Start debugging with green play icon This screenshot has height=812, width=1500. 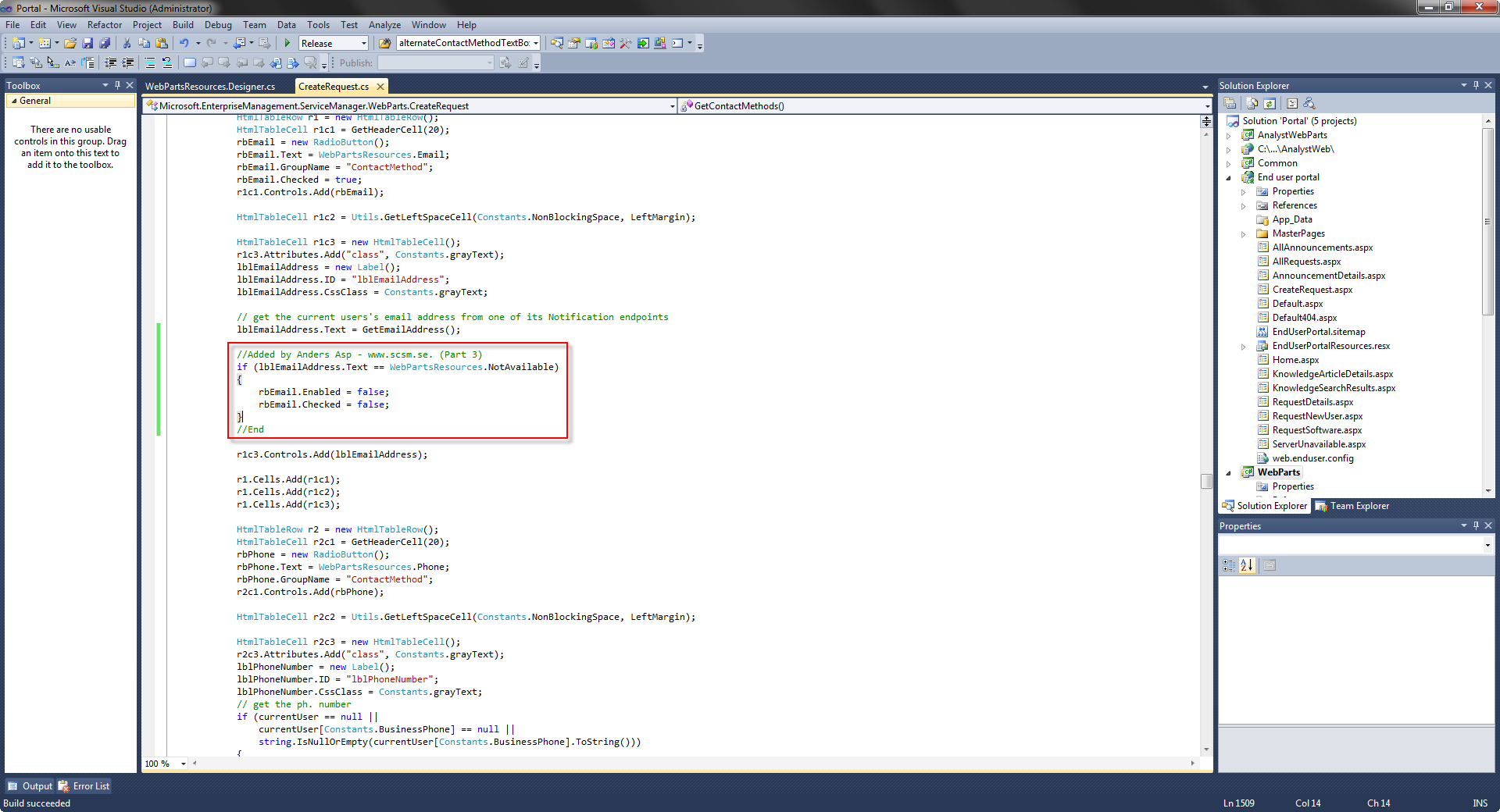(x=287, y=43)
